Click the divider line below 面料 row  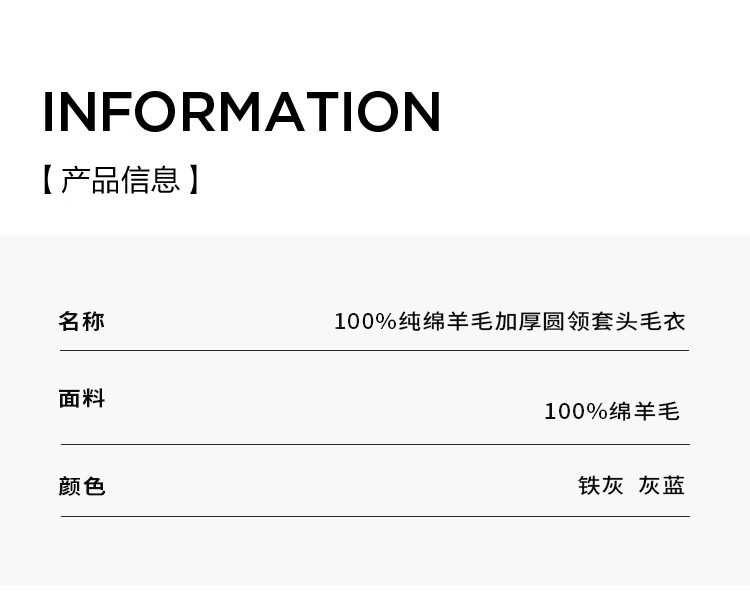tap(374, 444)
